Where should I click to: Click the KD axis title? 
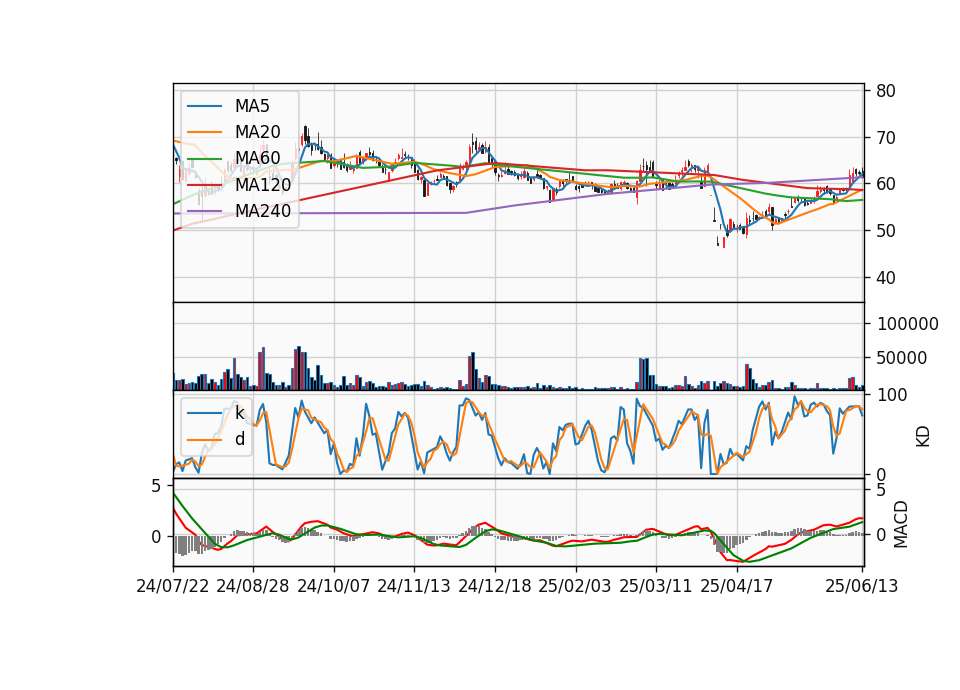tap(923, 437)
